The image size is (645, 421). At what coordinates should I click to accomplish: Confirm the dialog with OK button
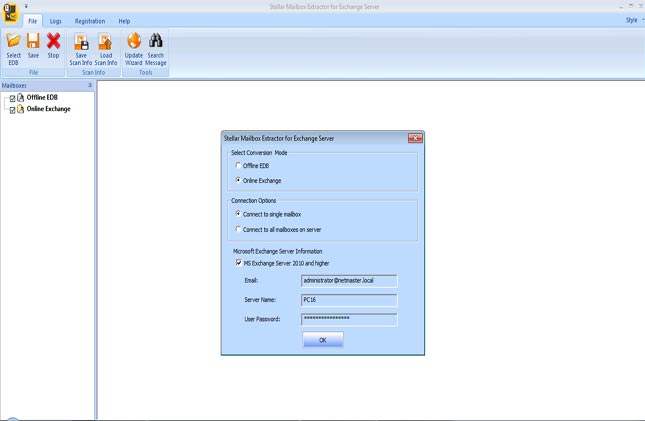(323, 340)
